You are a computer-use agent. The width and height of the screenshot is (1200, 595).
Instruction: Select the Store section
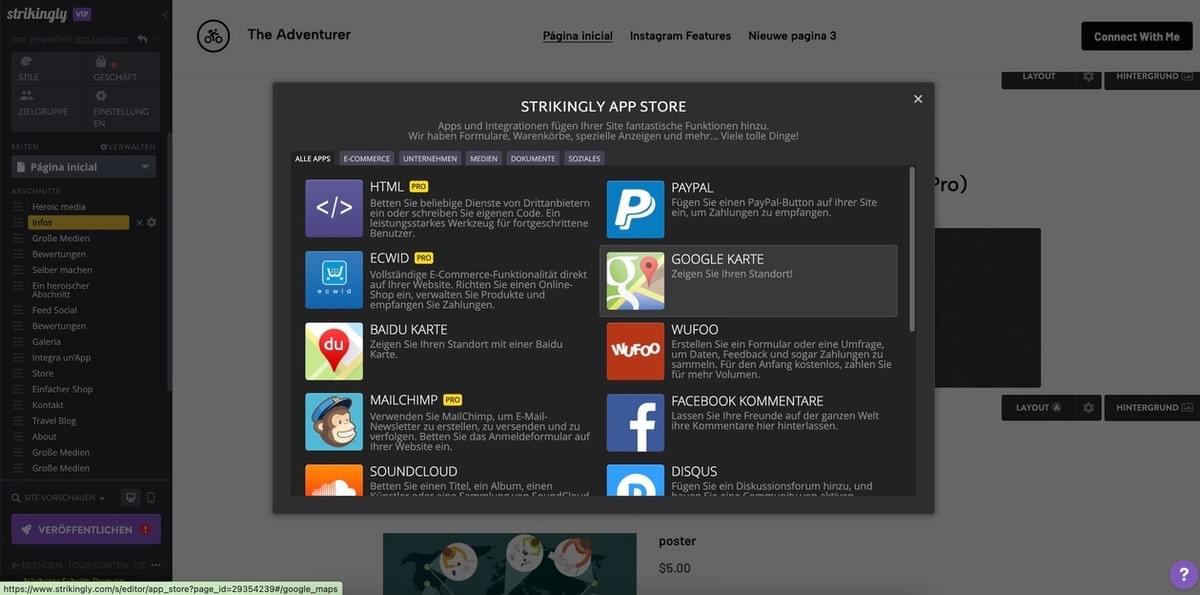click(43, 374)
